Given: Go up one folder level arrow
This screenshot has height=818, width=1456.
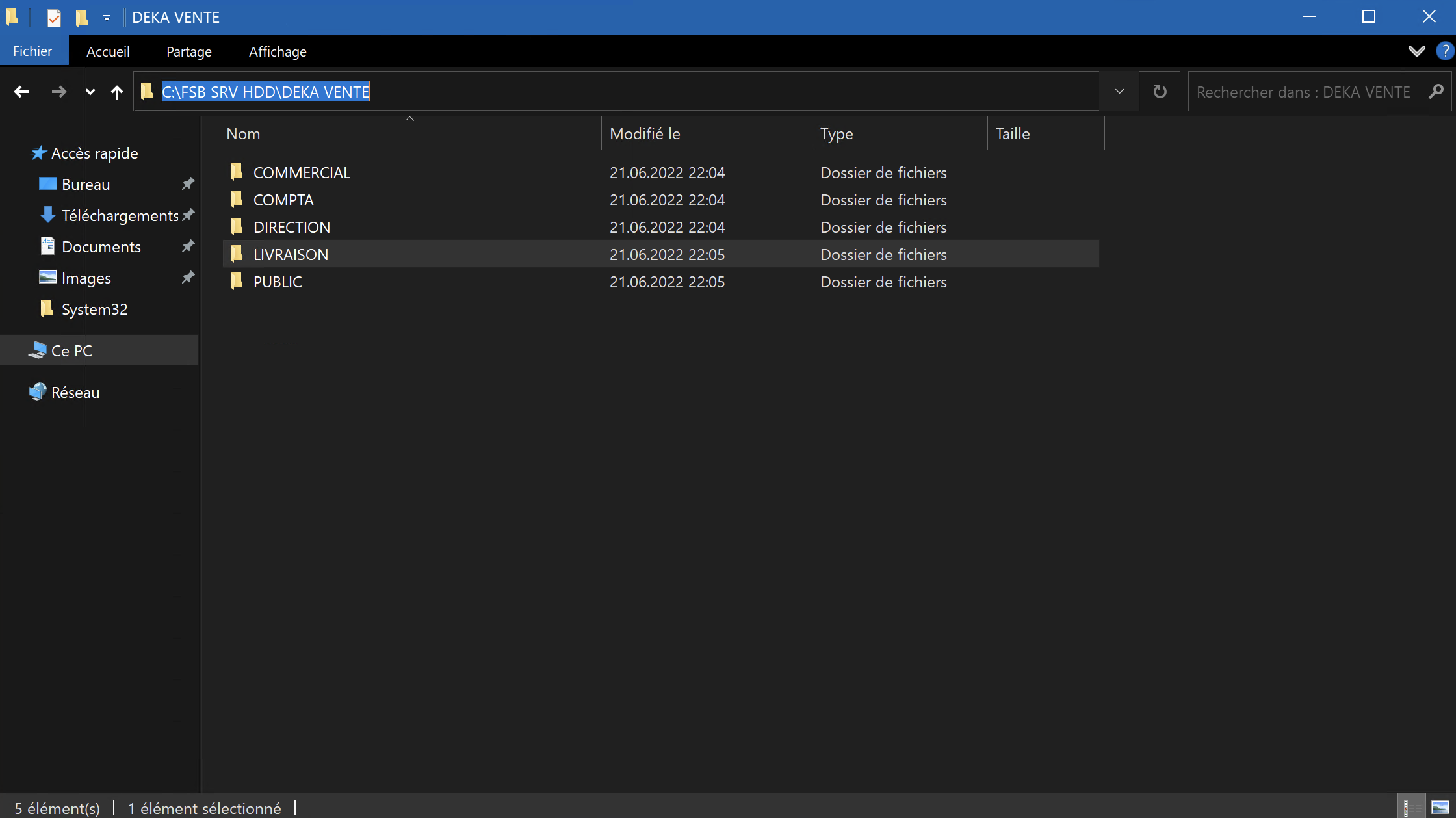Looking at the screenshot, I should (117, 92).
